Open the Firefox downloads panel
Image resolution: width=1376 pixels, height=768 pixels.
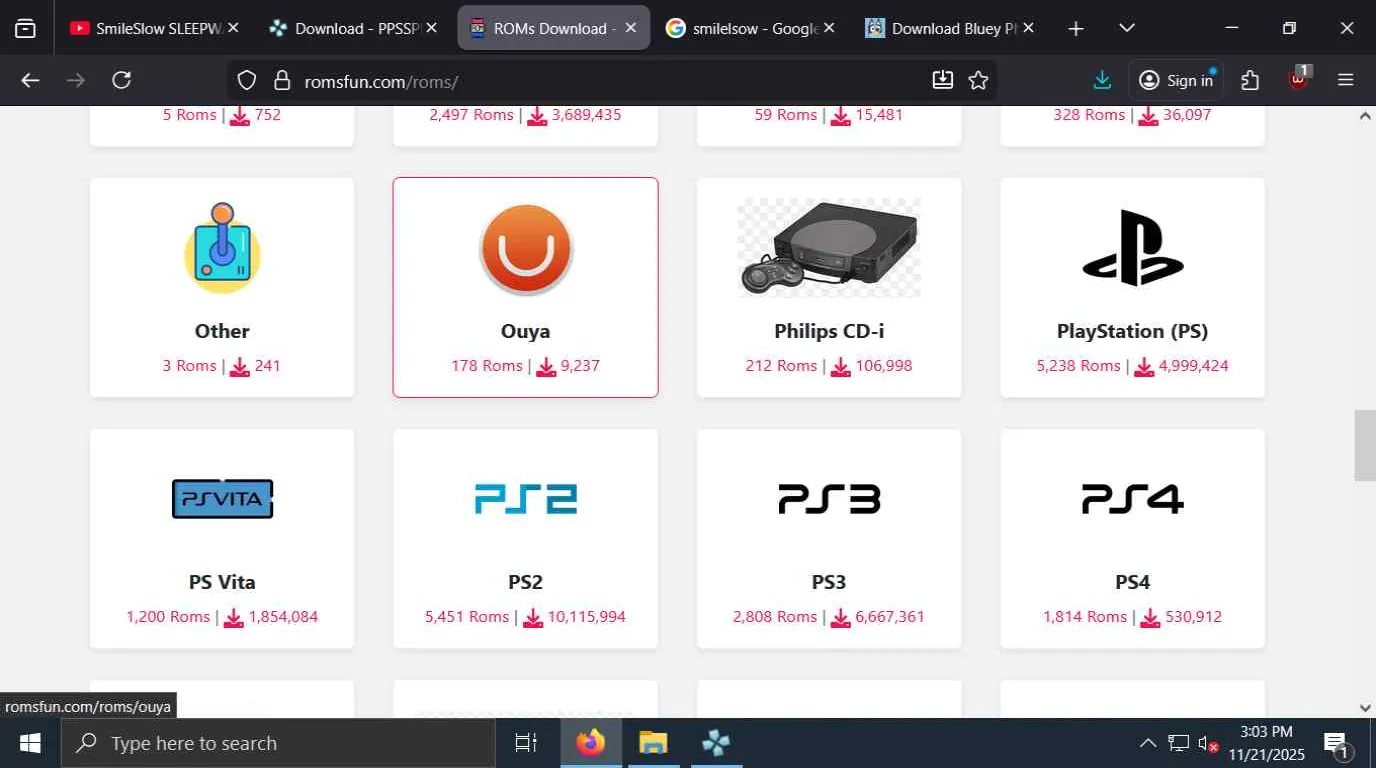[1102, 80]
